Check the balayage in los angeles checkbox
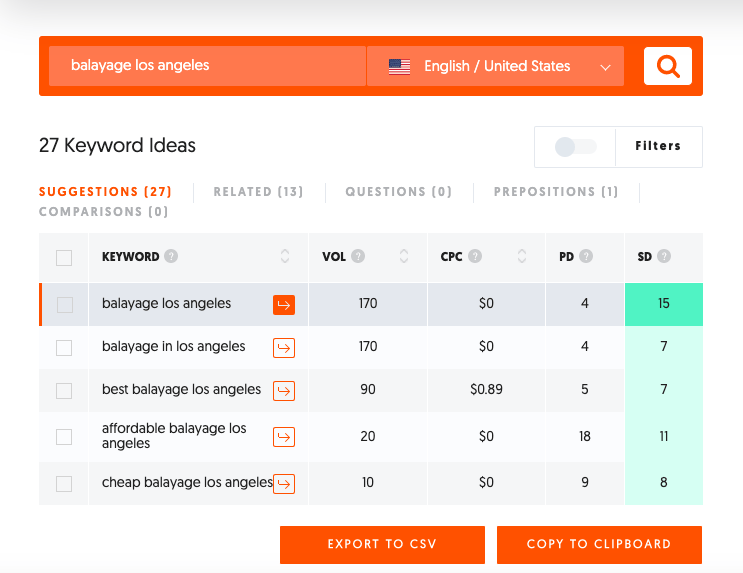The height and width of the screenshot is (573, 743). [x=64, y=348]
